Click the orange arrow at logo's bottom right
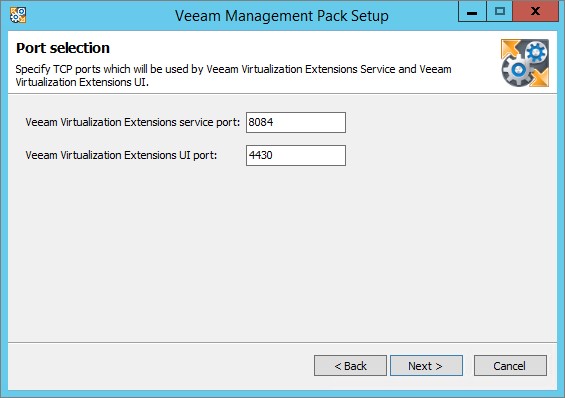 point(539,77)
